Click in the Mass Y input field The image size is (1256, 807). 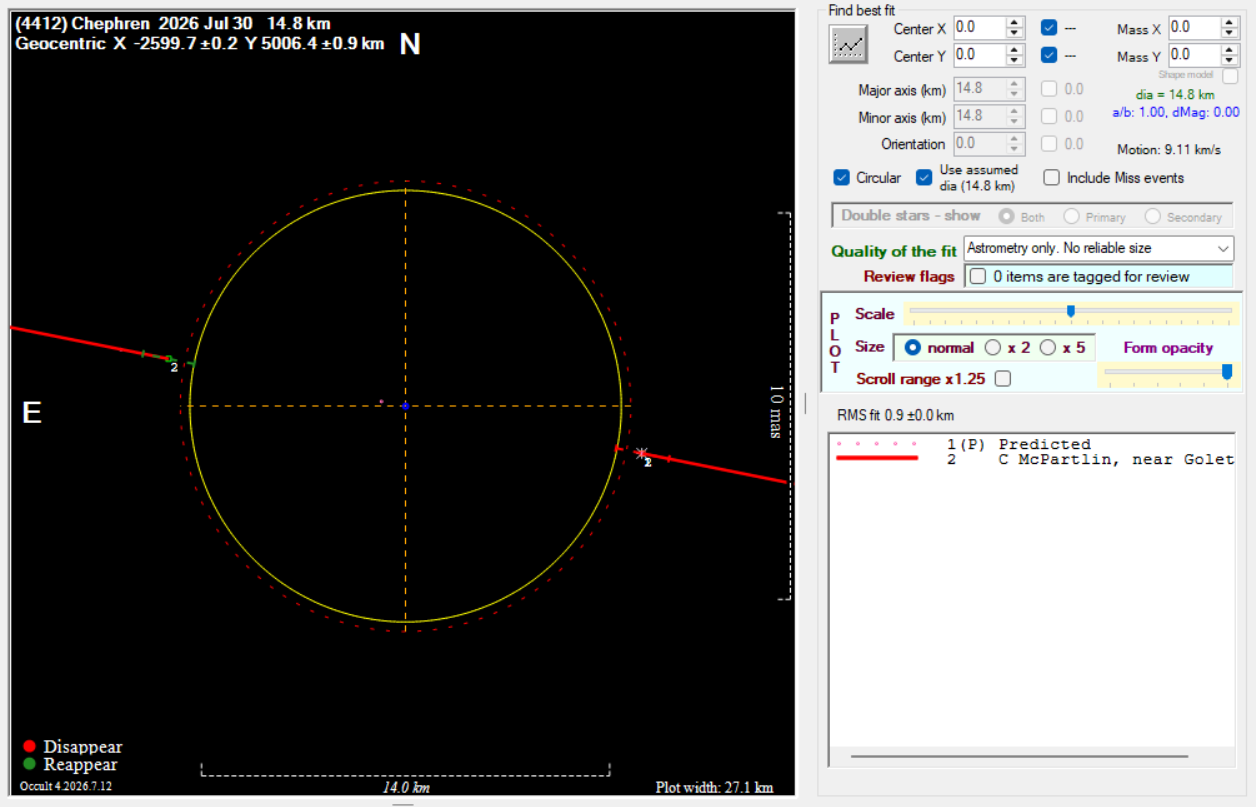pyautogui.click(x=1194, y=54)
